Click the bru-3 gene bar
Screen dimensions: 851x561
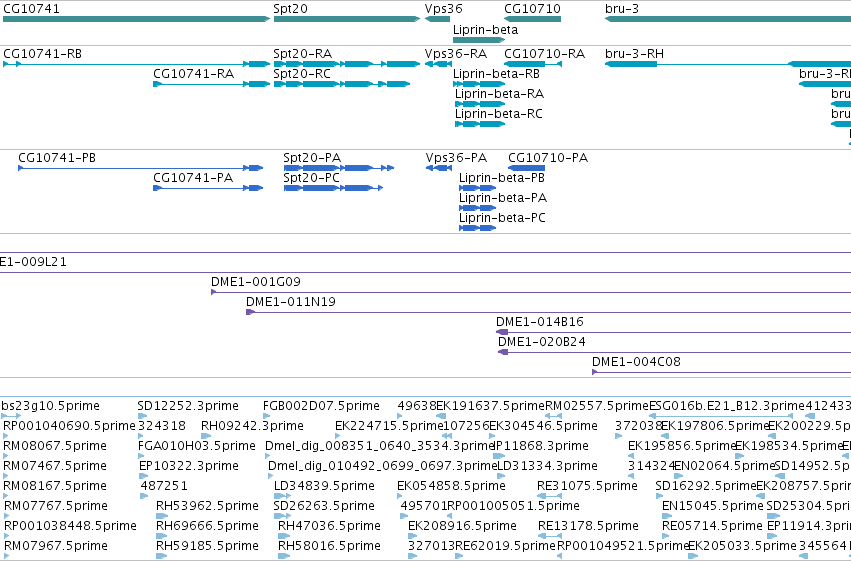click(728, 19)
